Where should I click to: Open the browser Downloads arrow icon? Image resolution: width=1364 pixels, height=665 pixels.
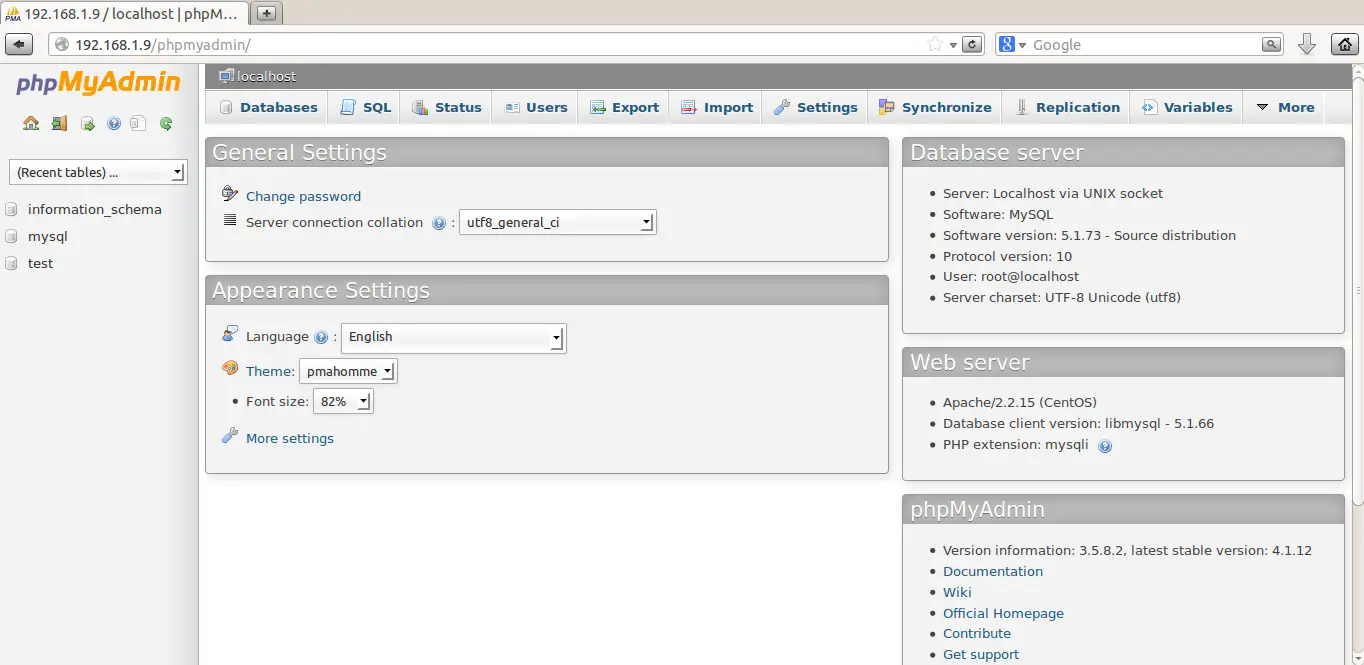(x=1306, y=44)
